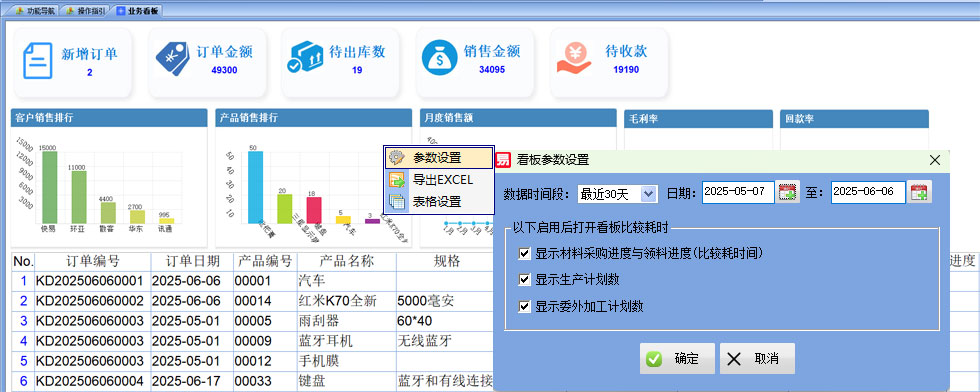The height and width of the screenshot is (392, 980).
Task: Click the 新增订单 document icon
Action: pos(38,61)
